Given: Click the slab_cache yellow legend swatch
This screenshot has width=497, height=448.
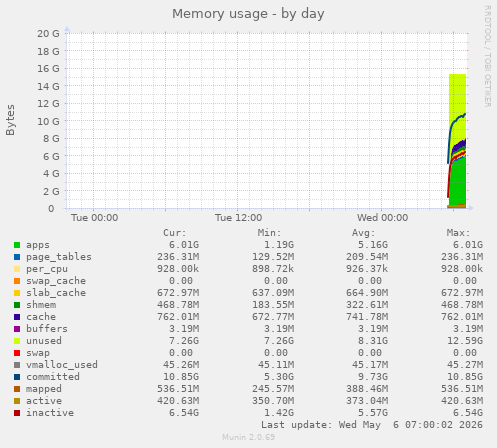Looking at the screenshot, I should click(x=17, y=293).
